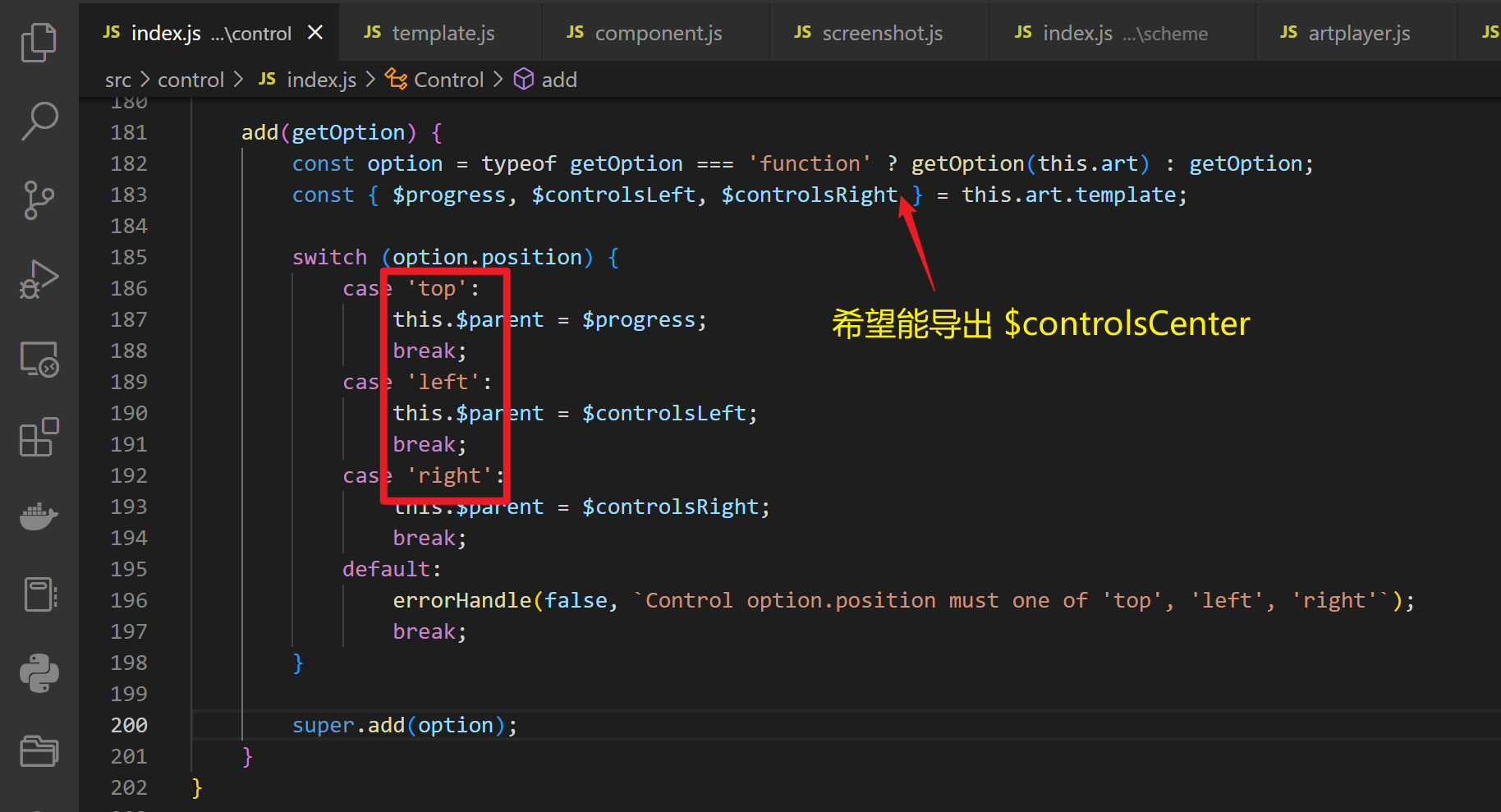Open the Project Manager folders icon
The width and height of the screenshot is (1501, 812).
39,750
